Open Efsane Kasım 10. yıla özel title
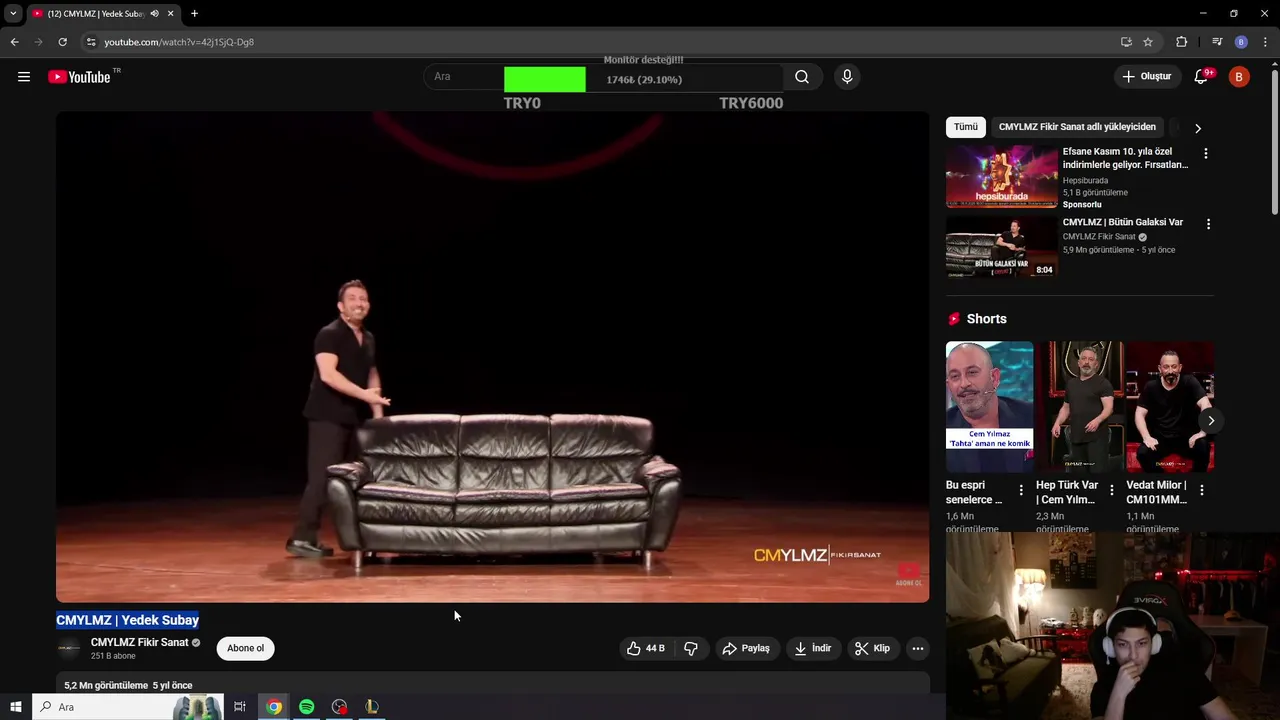 click(1125, 158)
